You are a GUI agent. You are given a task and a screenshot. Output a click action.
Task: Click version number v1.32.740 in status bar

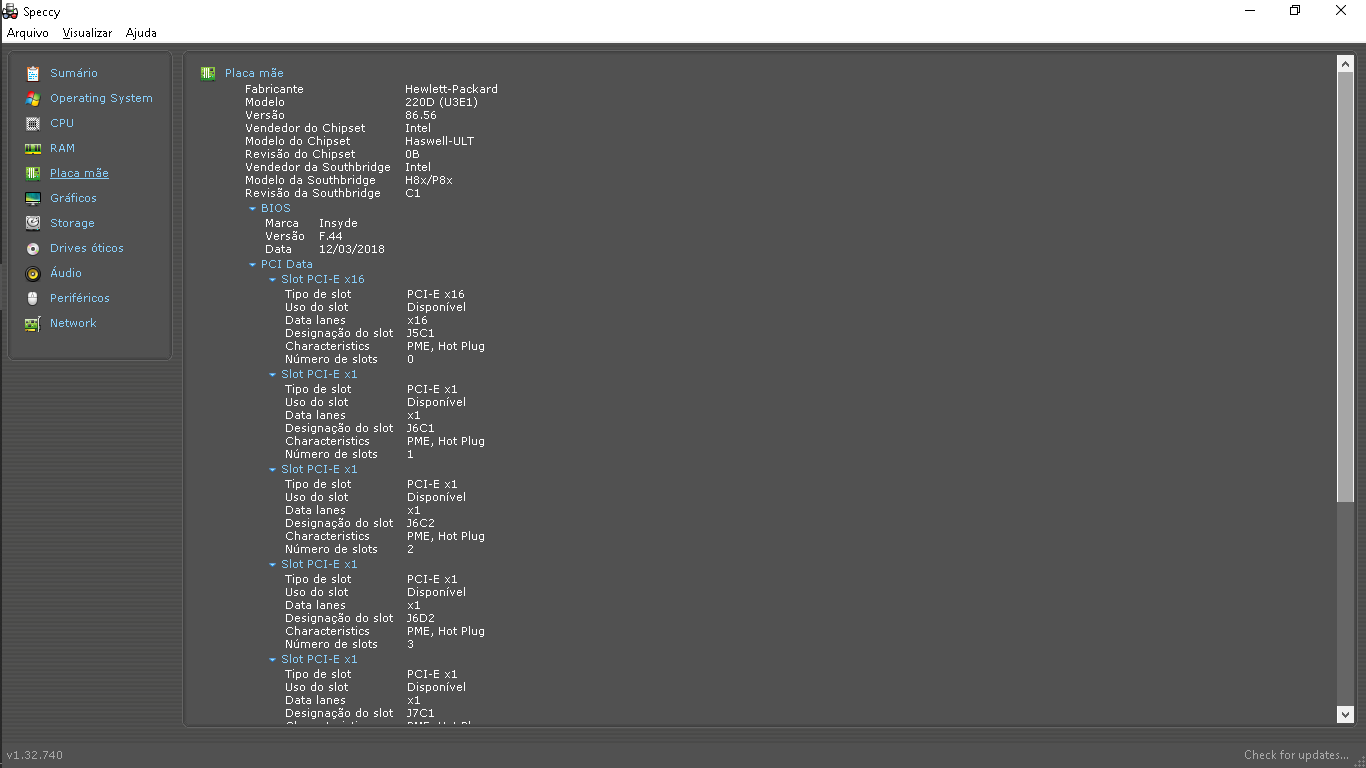(35, 755)
